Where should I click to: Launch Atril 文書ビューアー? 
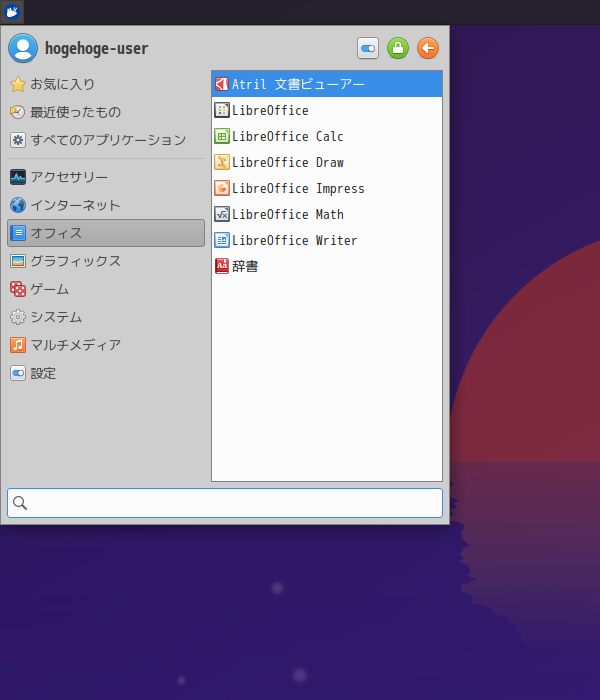(x=327, y=84)
